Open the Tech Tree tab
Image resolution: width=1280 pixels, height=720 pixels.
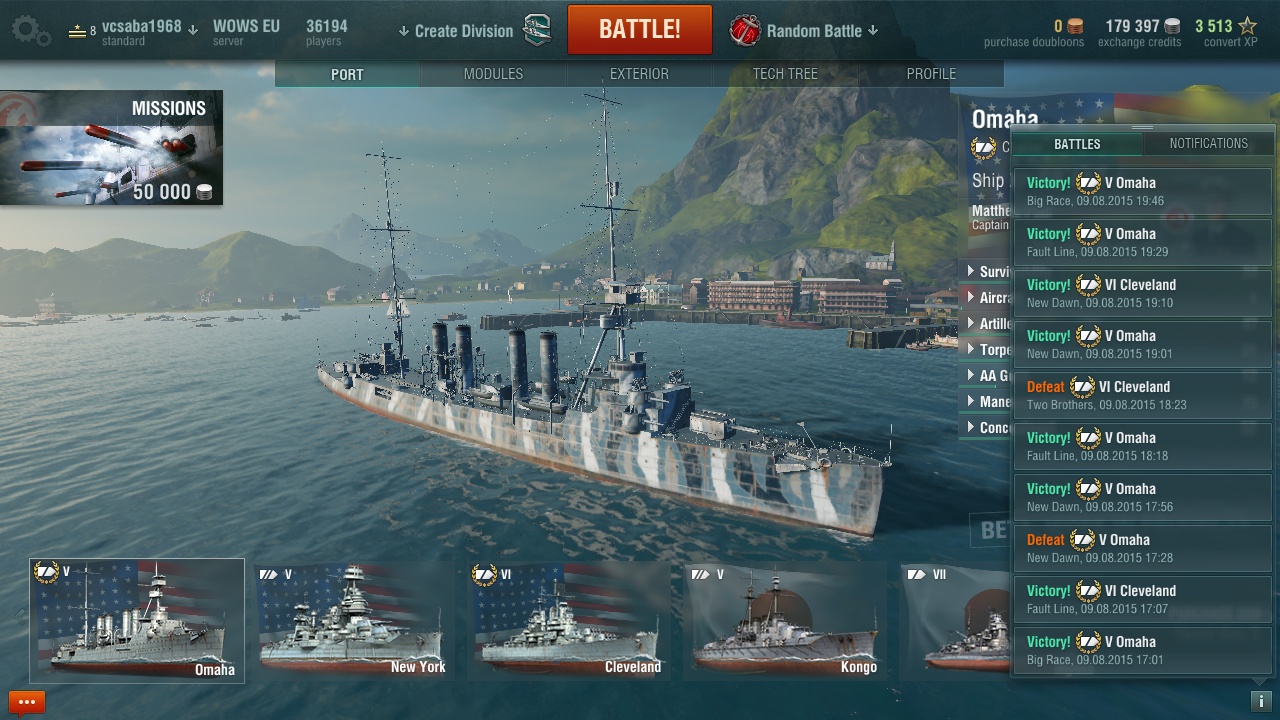pyautogui.click(x=785, y=74)
